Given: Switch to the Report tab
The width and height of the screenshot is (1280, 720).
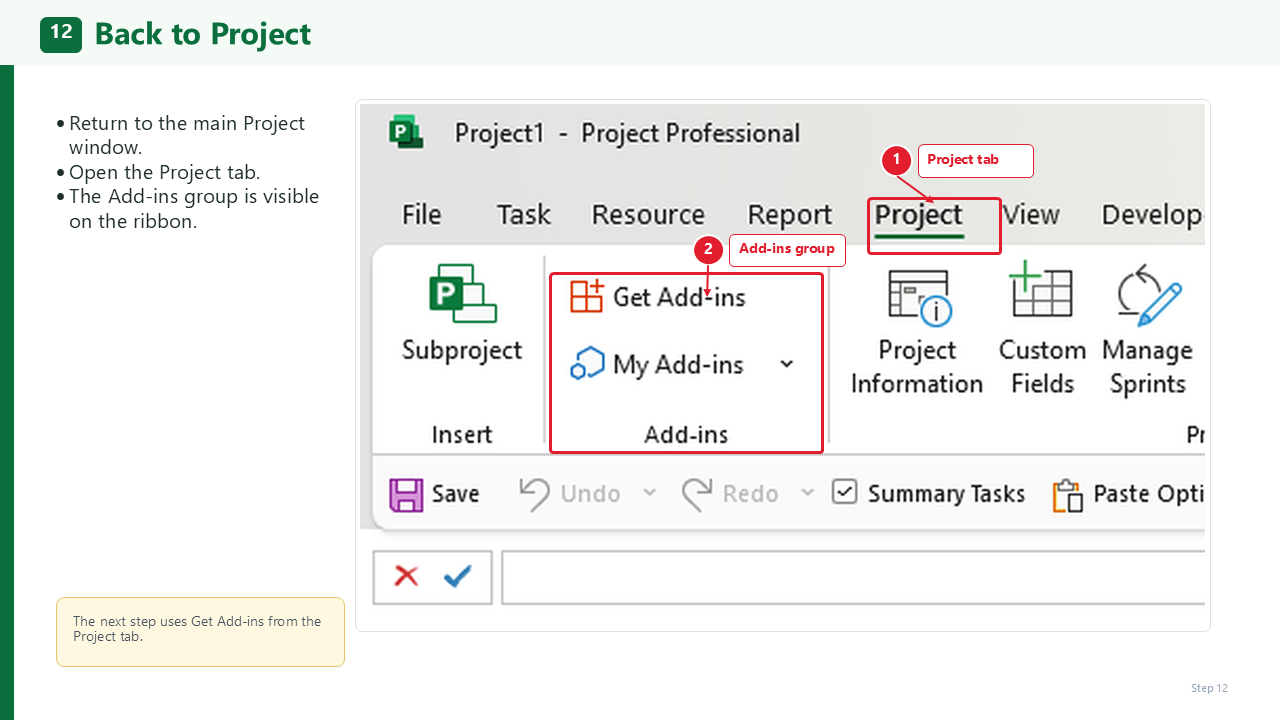Looking at the screenshot, I should point(790,215).
